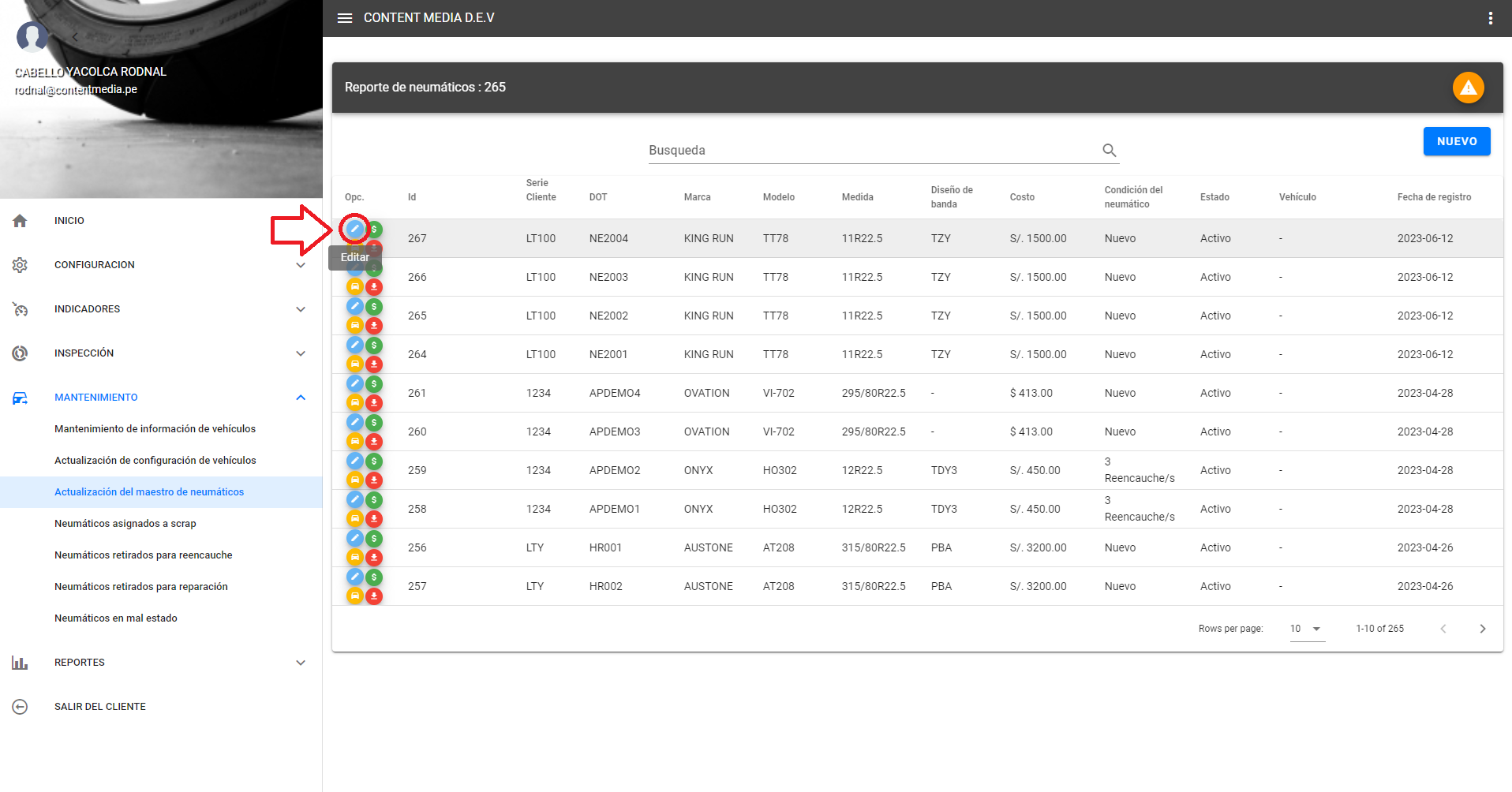Click the red download icon for tire 260
Image resolution: width=1512 pixels, height=792 pixels.
coord(374,441)
